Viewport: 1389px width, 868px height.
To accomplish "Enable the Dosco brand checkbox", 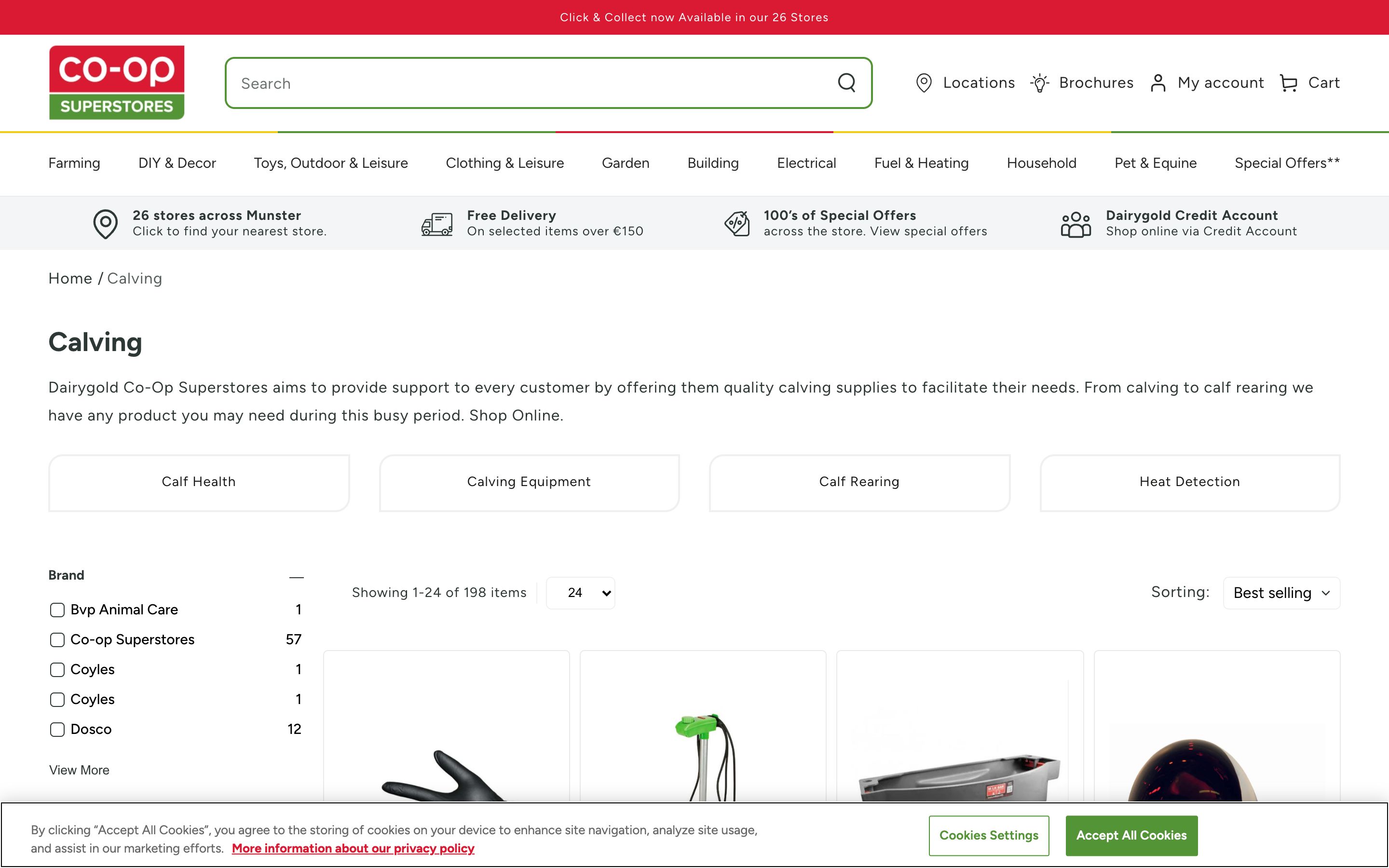I will point(56,730).
